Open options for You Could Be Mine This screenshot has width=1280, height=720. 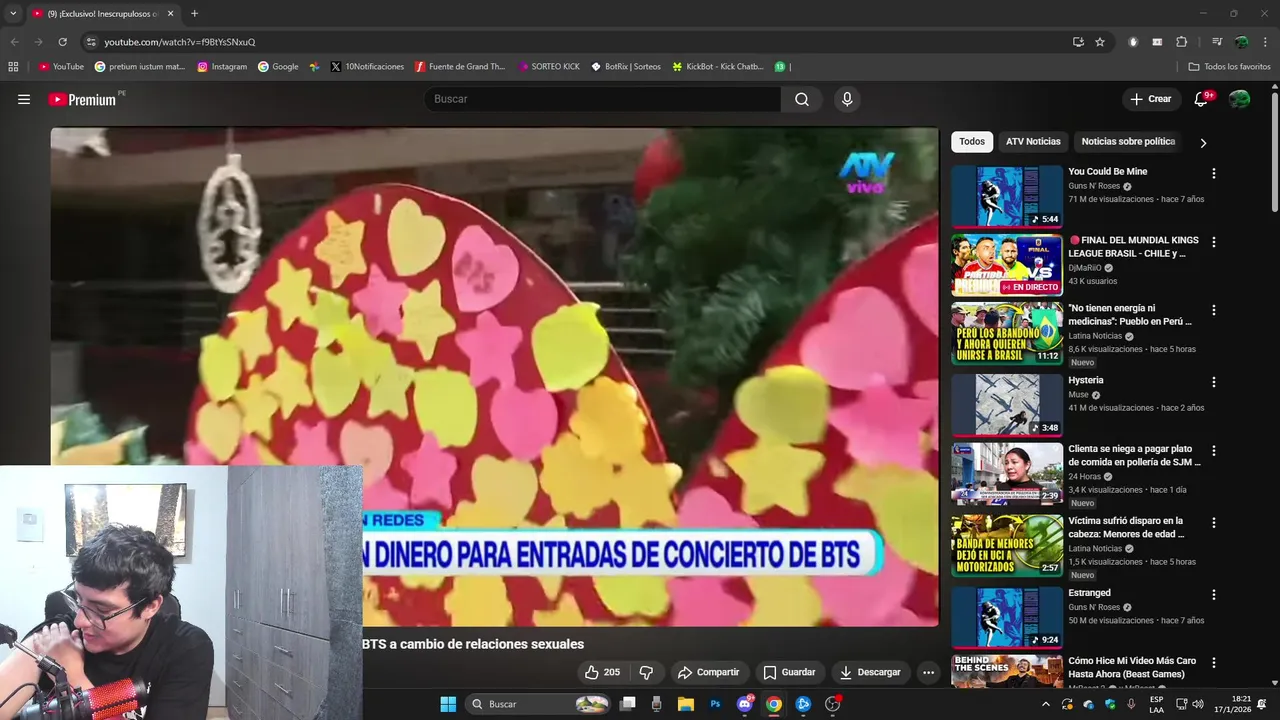click(1214, 173)
